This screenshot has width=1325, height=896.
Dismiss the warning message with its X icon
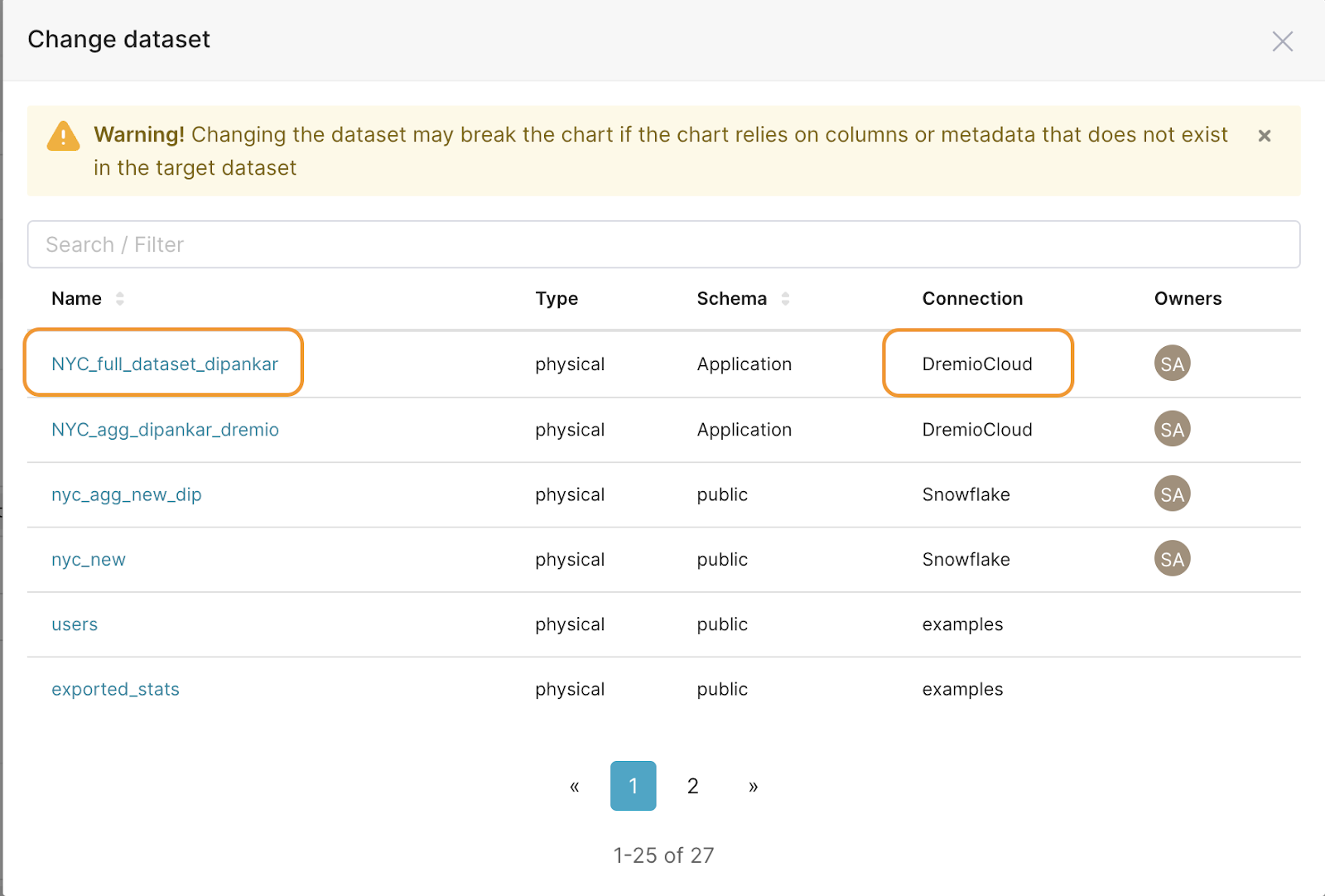(1265, 136)
